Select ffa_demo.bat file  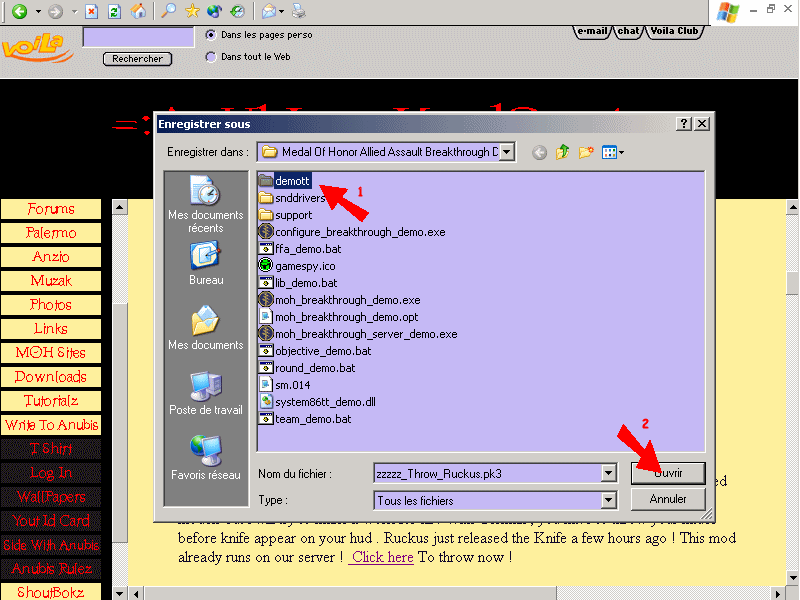(x=300, y=249)
